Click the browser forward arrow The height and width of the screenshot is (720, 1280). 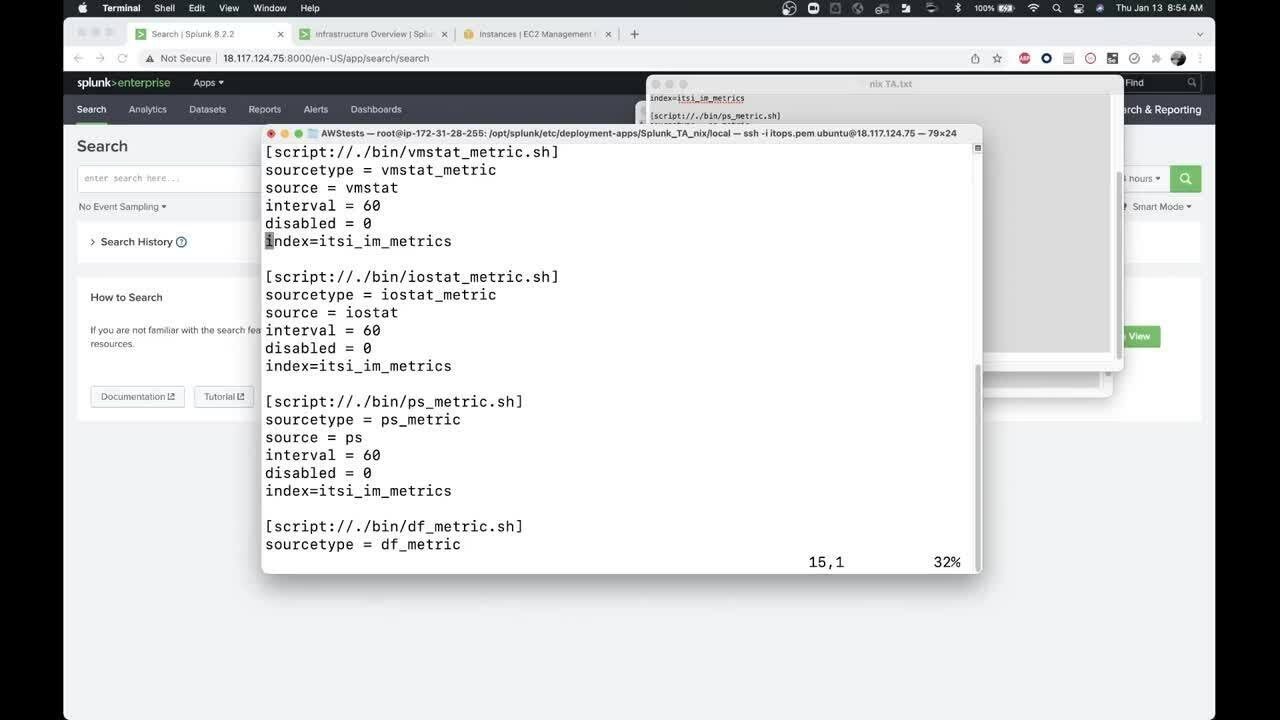tap(100, 58)
